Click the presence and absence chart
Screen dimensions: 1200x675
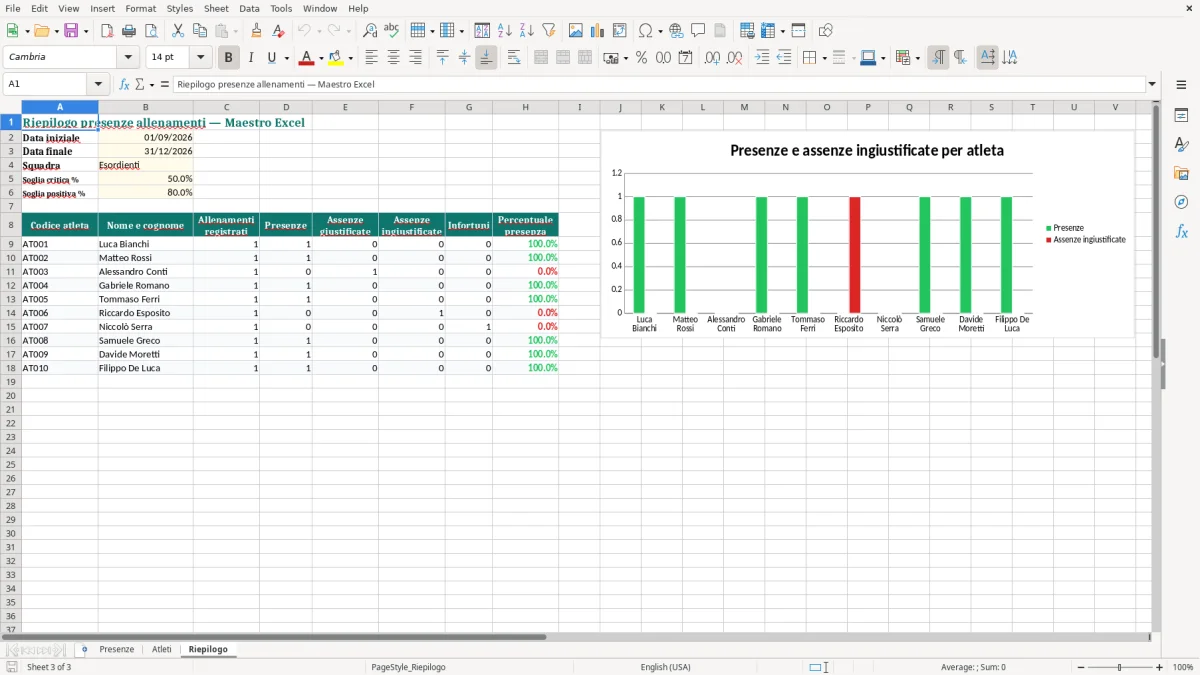(867, 234)
